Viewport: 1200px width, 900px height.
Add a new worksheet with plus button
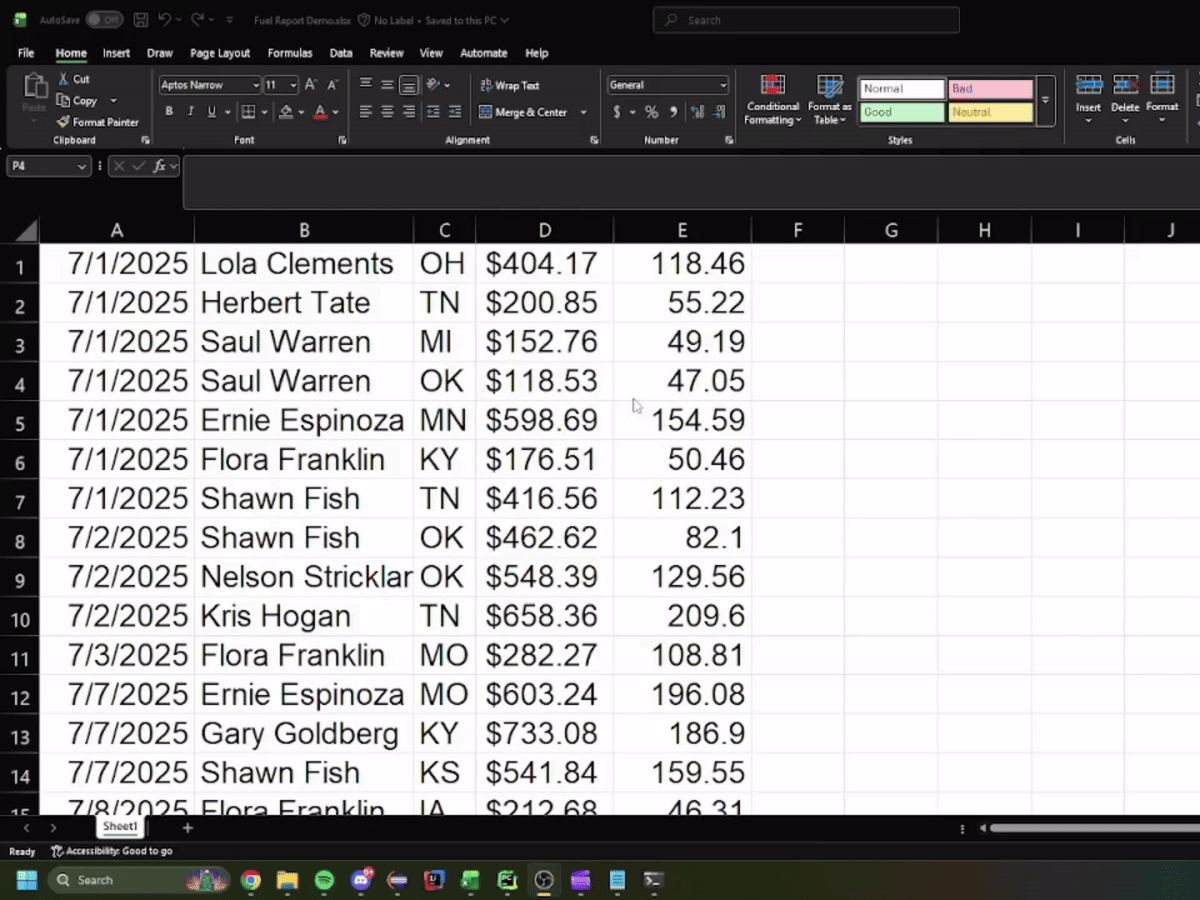pos(187,827)
